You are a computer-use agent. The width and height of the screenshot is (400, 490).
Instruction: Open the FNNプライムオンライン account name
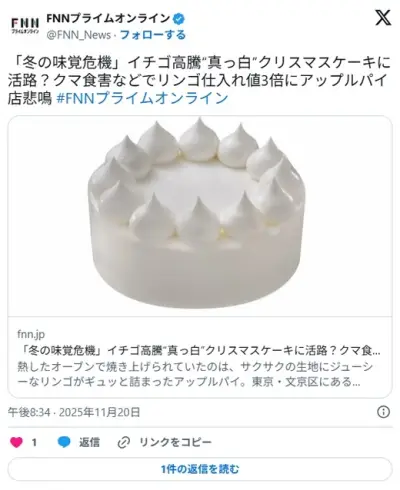(x=108, y=19)
